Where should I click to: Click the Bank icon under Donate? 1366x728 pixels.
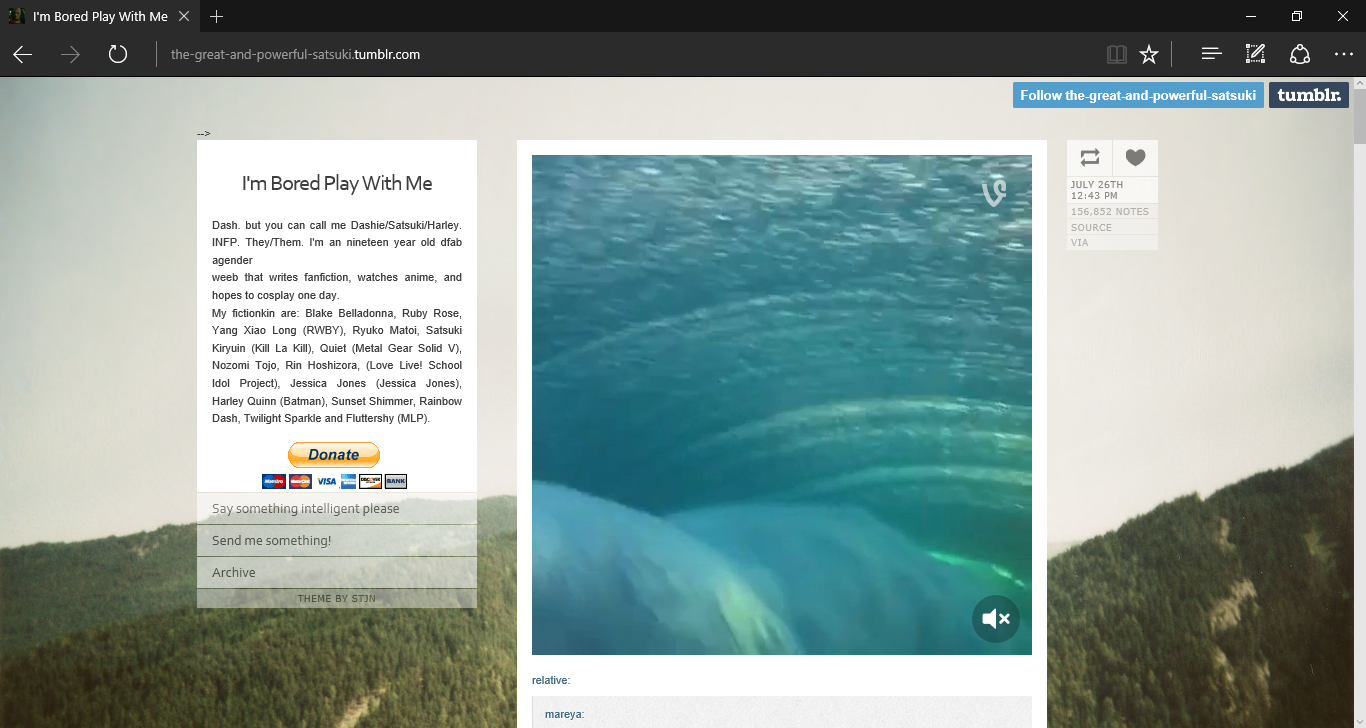coord(396,481)
